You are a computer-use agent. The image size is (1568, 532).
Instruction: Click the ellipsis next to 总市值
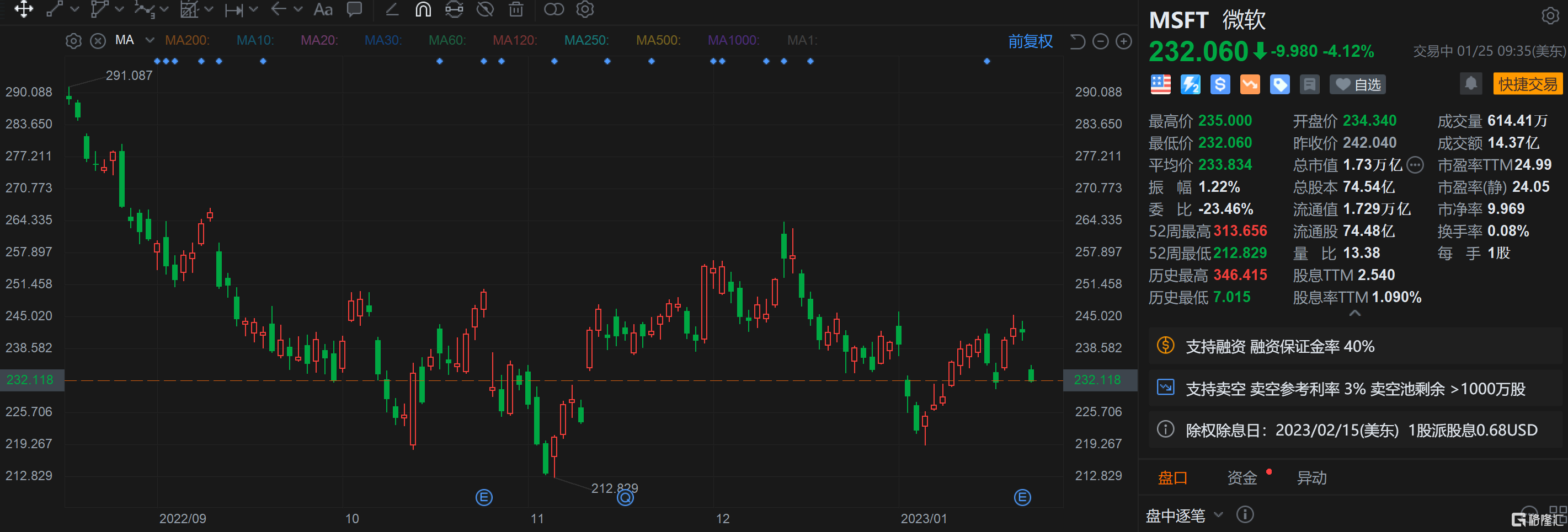1415,165
